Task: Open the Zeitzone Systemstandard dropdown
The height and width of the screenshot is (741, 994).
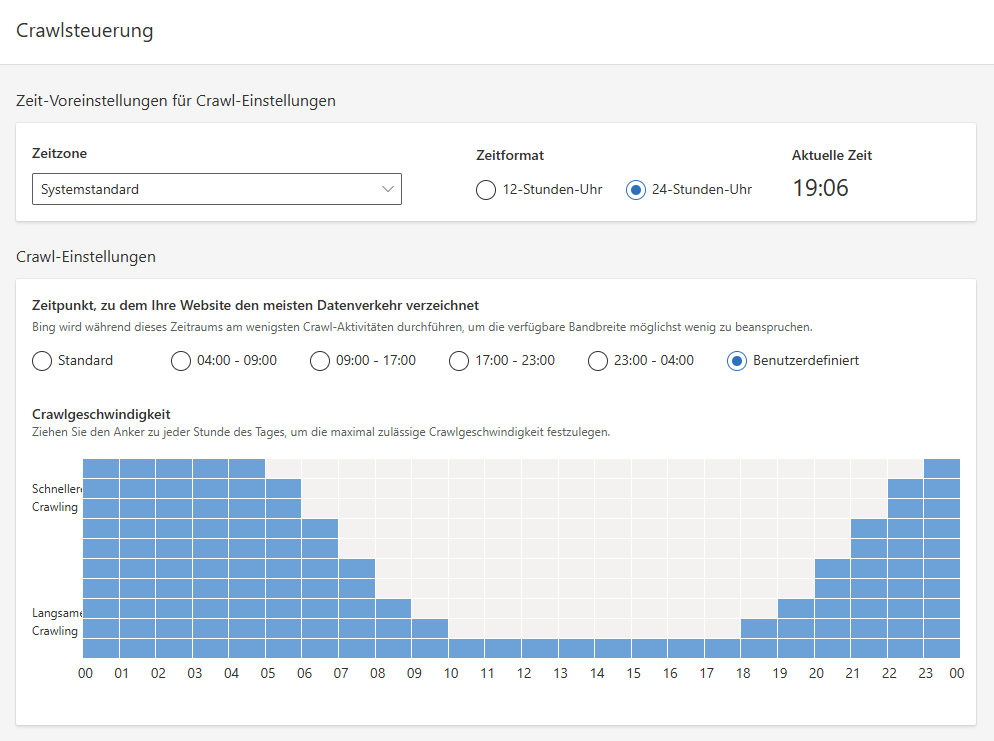Action: click(x=217, y=189)
